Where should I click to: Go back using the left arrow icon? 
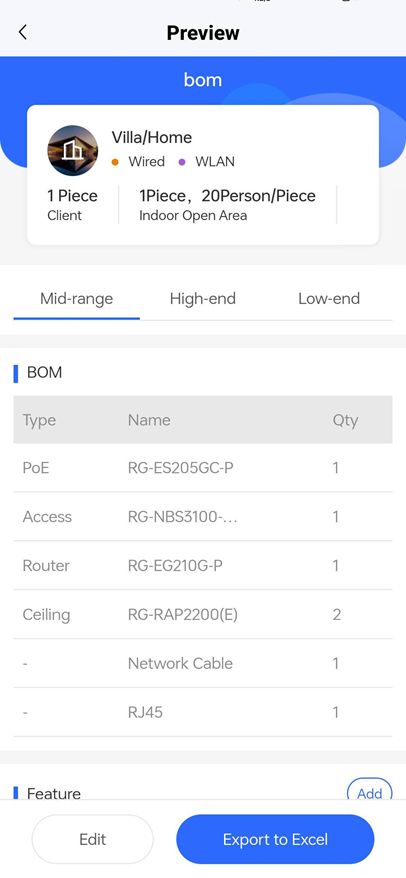pos(22,32)
